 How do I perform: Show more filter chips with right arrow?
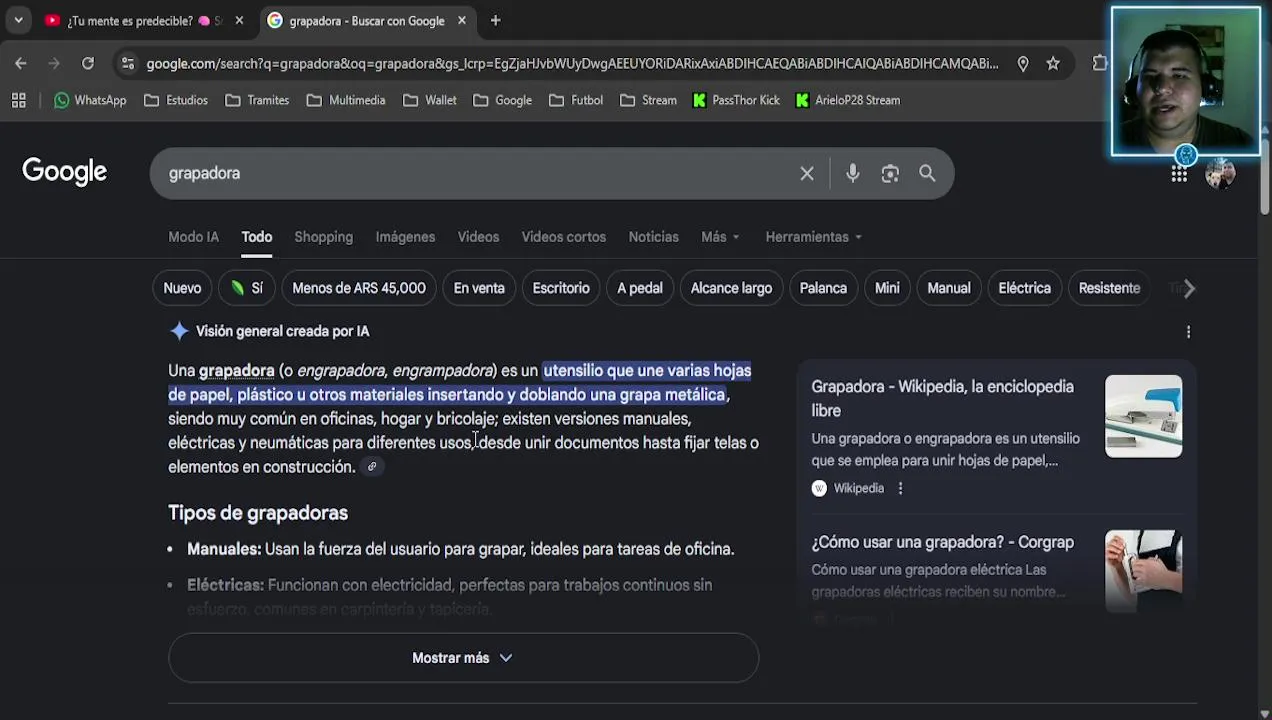click(1188, 288)
